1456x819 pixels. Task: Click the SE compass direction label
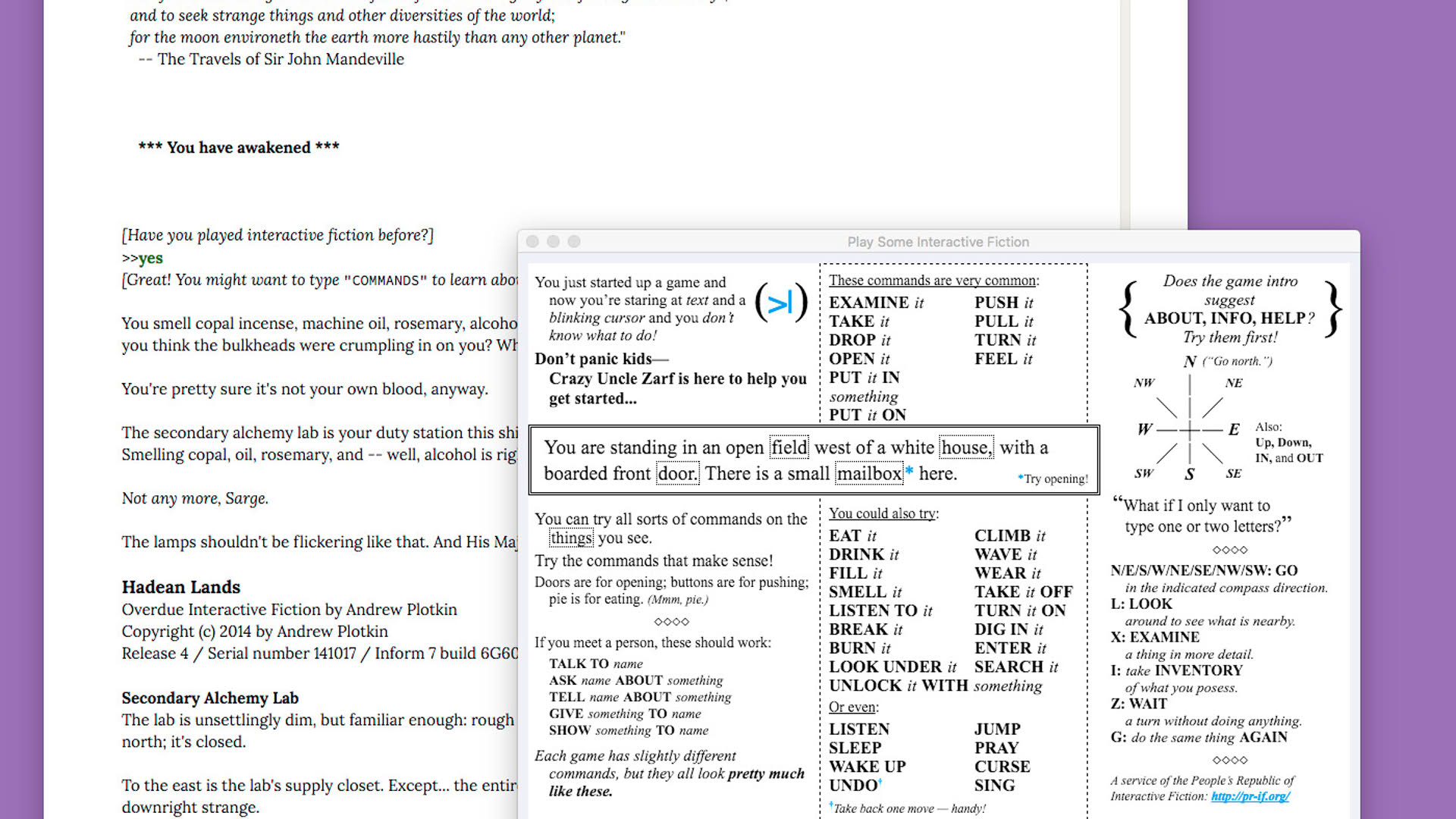(x=1234, y=474)
